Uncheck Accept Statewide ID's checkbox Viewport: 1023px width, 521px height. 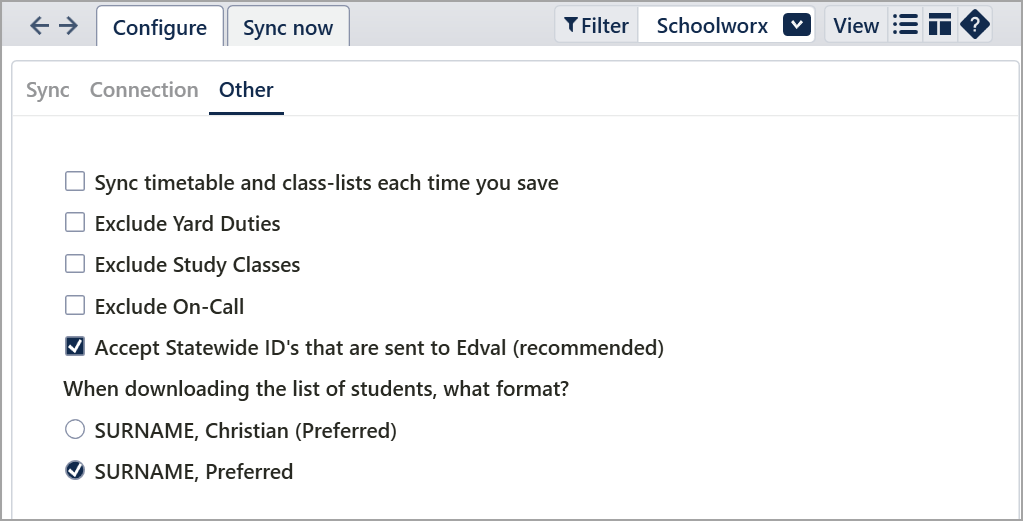pyautogui.click(x=75, y=347)
